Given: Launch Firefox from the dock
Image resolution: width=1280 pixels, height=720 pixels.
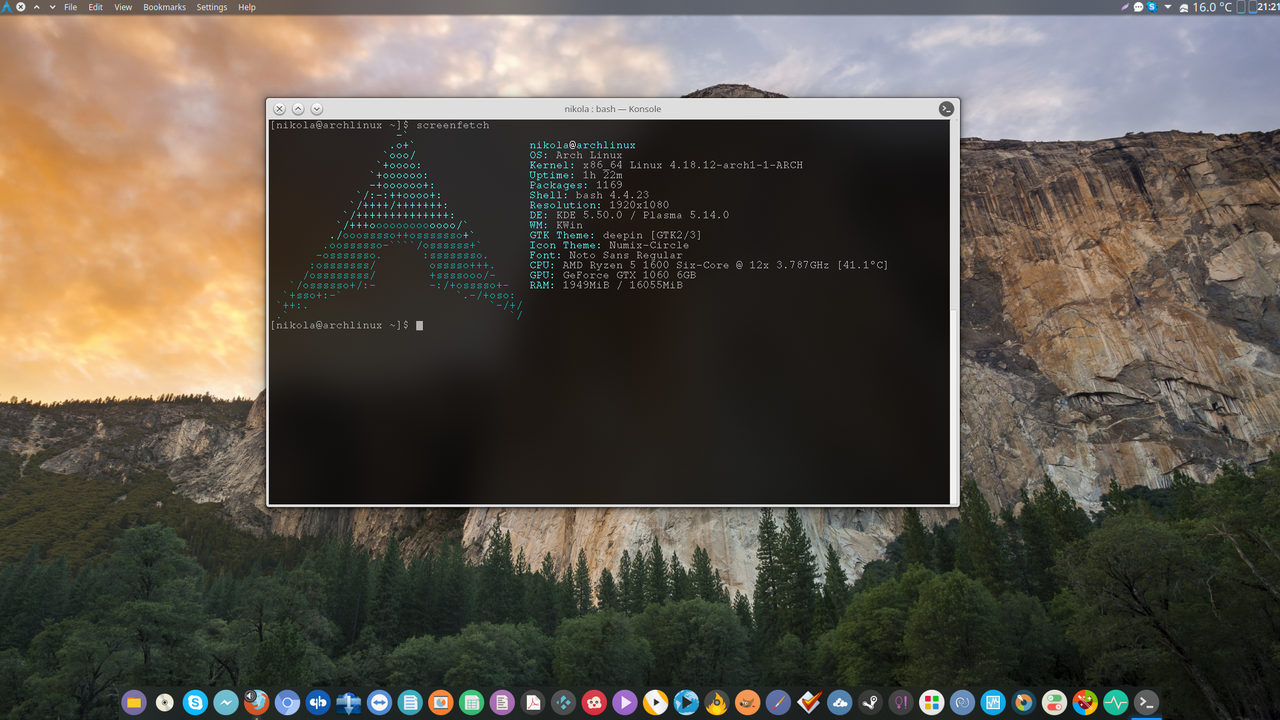Looking at the screenshot, I should (257, 703).
